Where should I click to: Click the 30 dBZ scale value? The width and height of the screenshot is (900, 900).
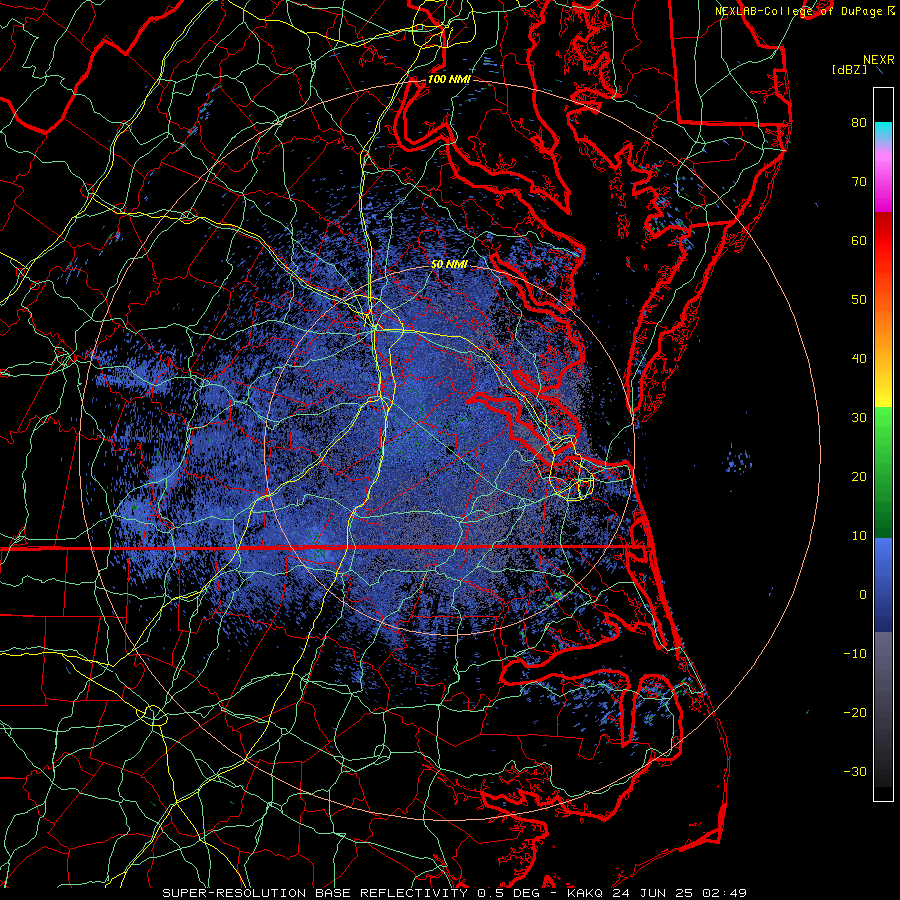(859, 418)
